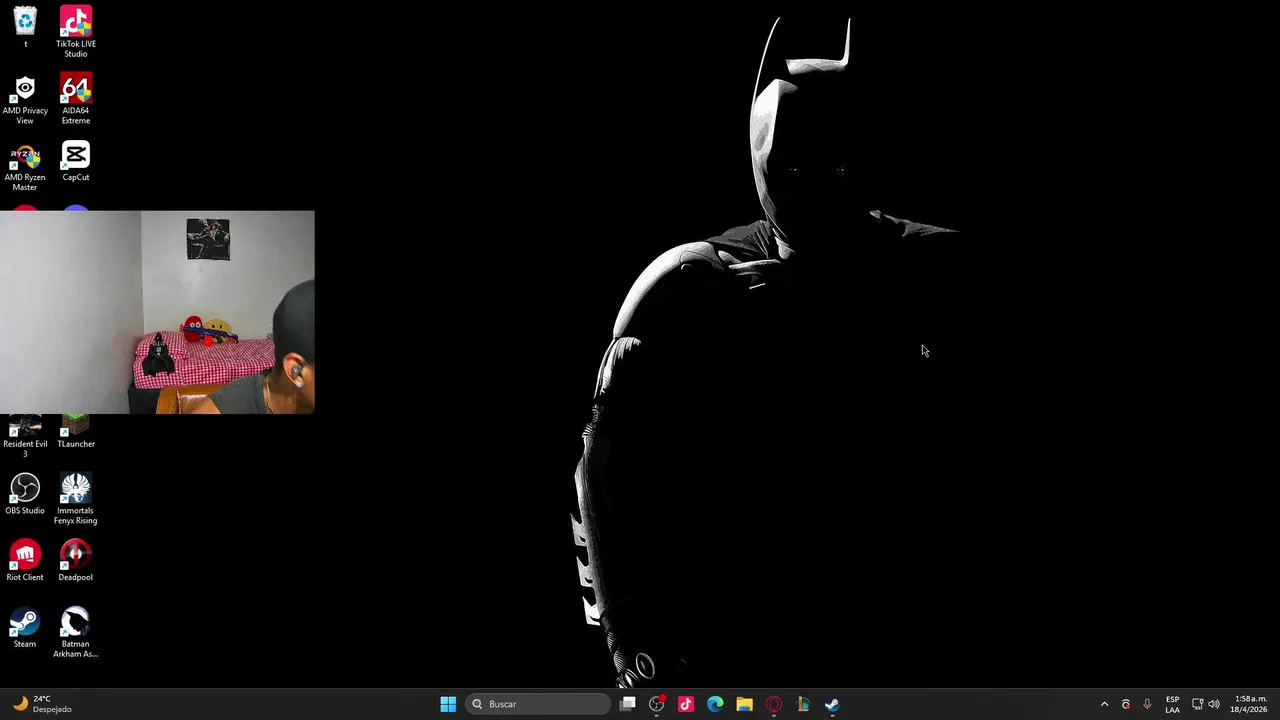Open Opera GX from the taskbar
Image resolution: width=1280 pixels, height=720 pixels.
point(774,704)
